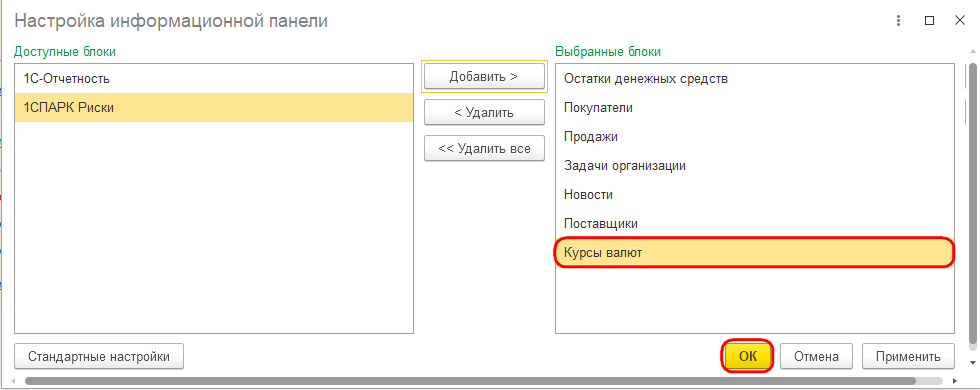
Task: Maximize the settings dialog window
Action: pyautogui.click(x=929, y=21)
